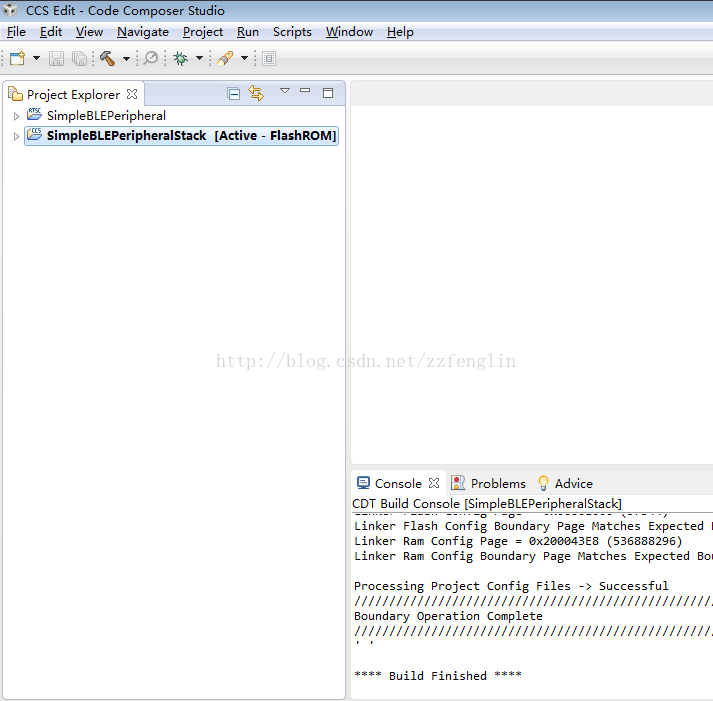Image resolution: width=713 pixels, height=701 pixels.
Task: Open the Project Explorer view menu triangle
Action: [x=285, y=90]
